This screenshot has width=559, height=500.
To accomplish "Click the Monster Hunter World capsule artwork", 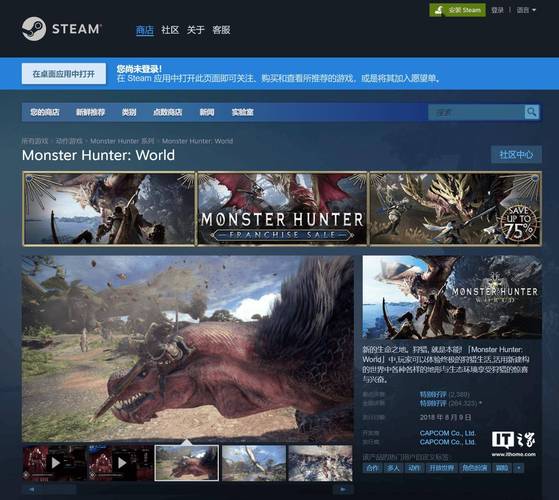I will 452,297.
